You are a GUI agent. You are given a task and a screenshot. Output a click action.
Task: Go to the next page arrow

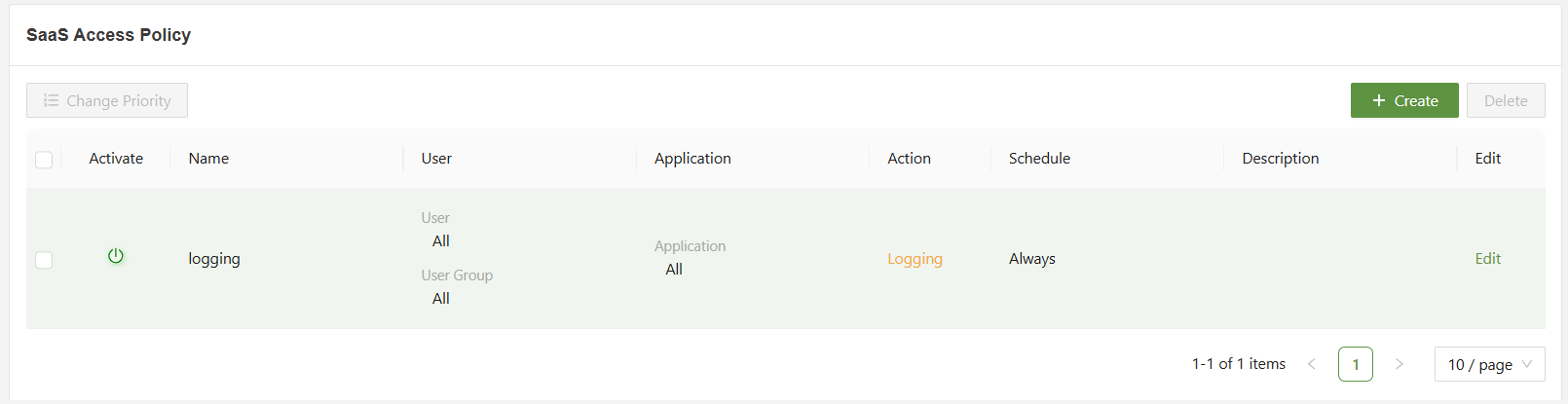tap(1399, 364)
